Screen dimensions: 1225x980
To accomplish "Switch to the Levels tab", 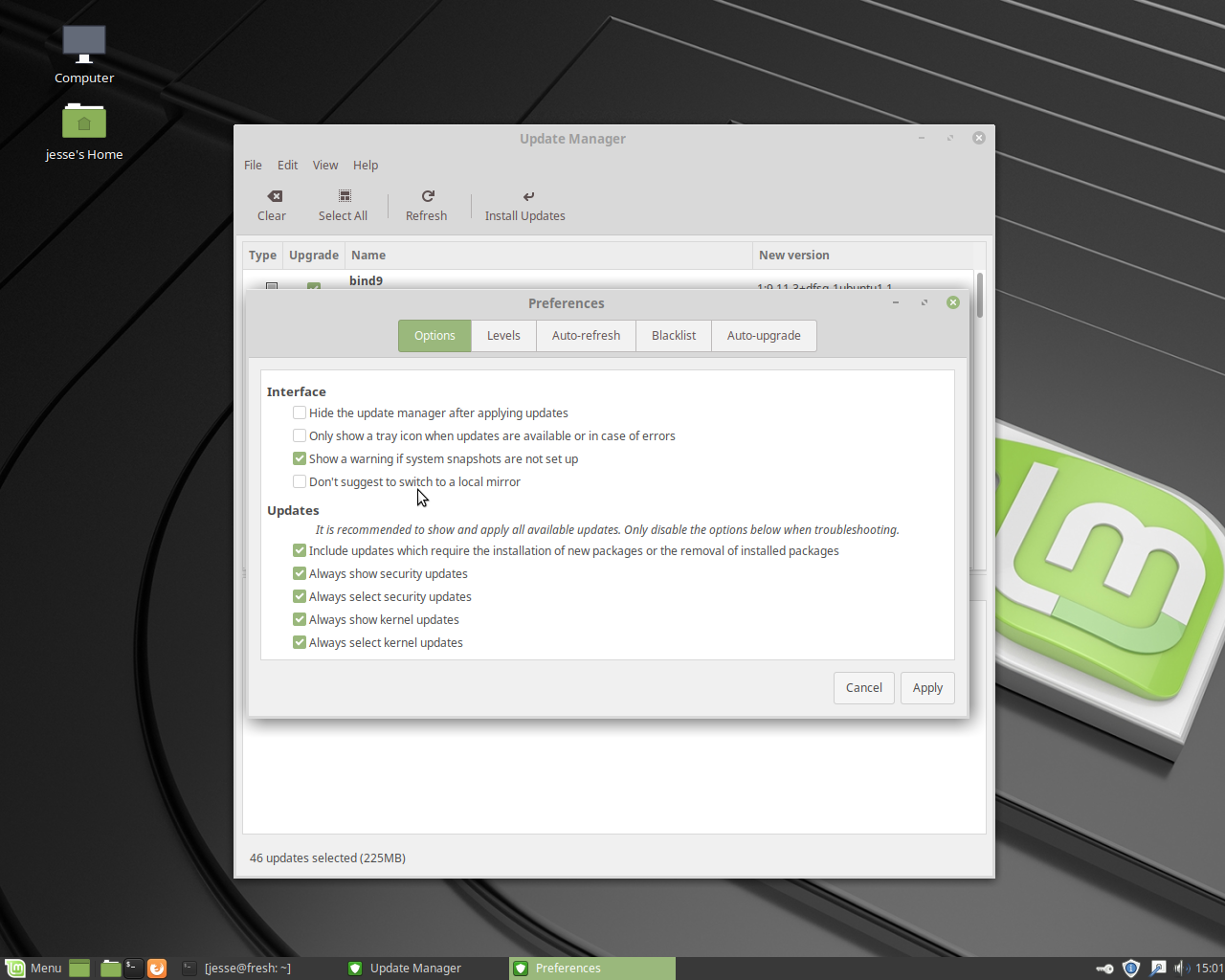I will [503, 336].
